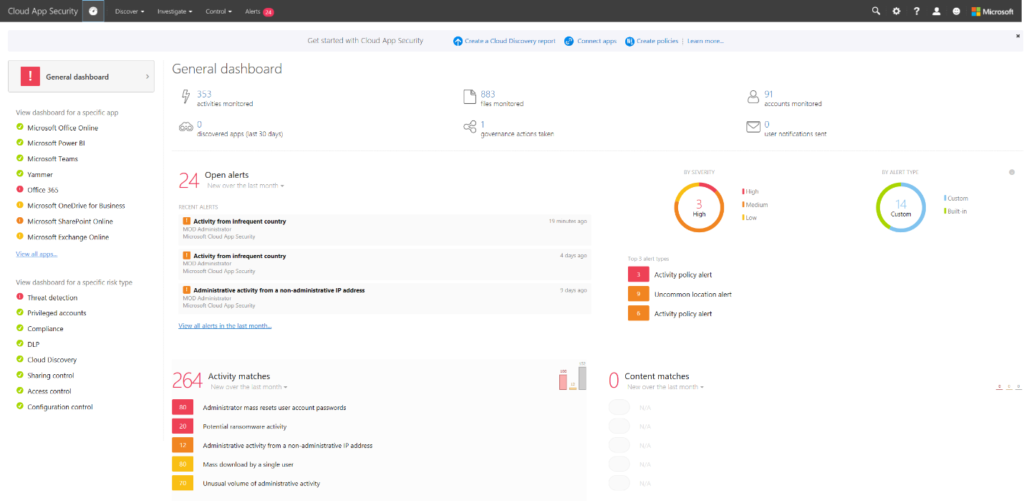
Task: Click the View all apps link
Action: click(36, 255)
